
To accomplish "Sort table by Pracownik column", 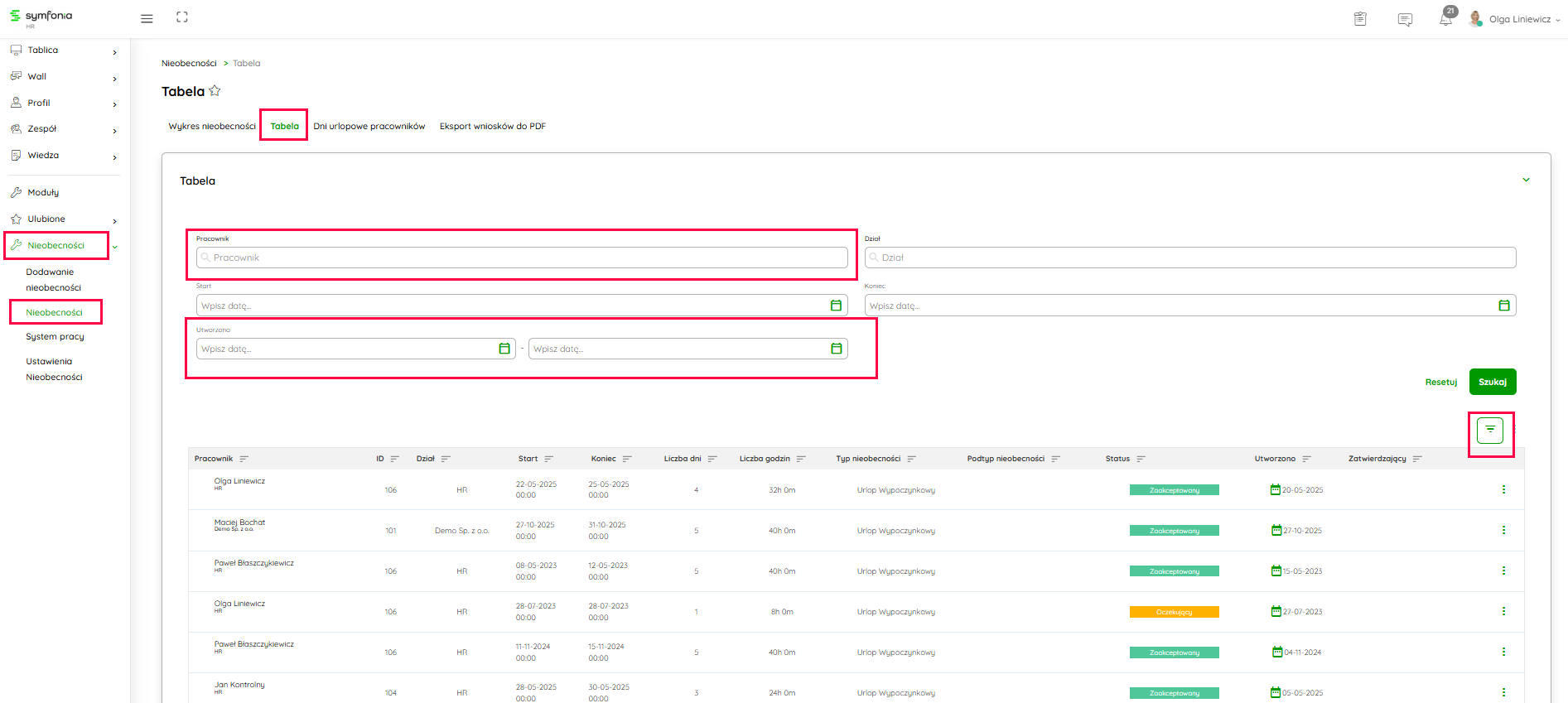I will pyautogui.click(x=244, y=459).
